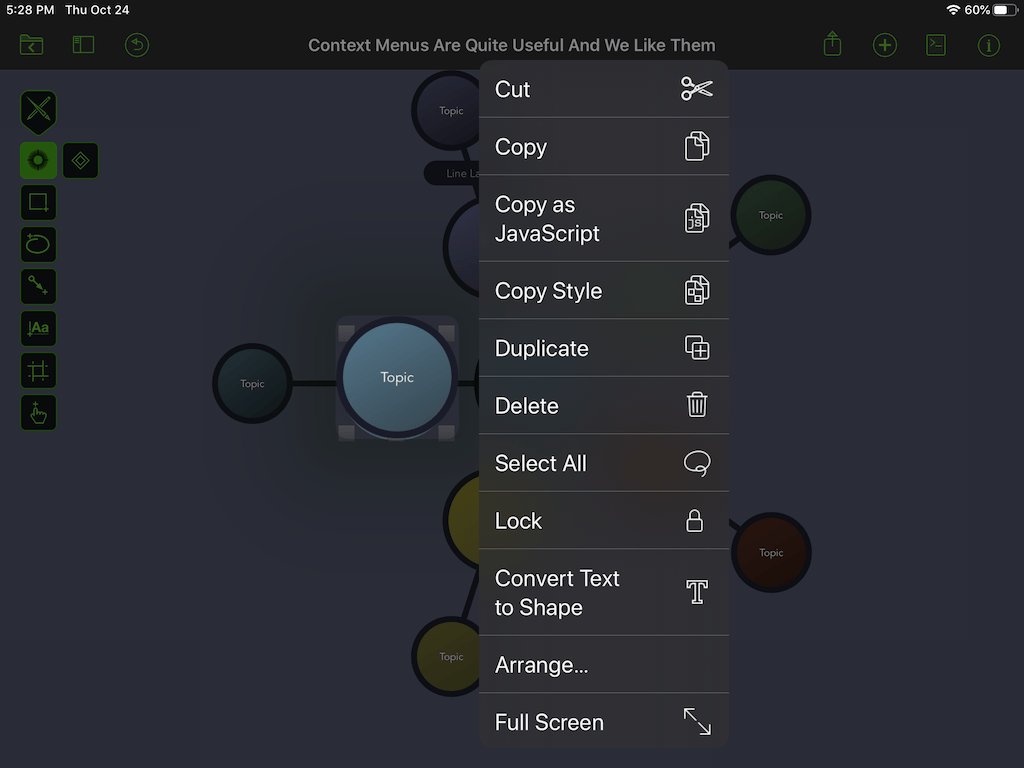The image size is (1024, 768).
Task: Click the dark green Topic circle
Action: tap(771, 215)
